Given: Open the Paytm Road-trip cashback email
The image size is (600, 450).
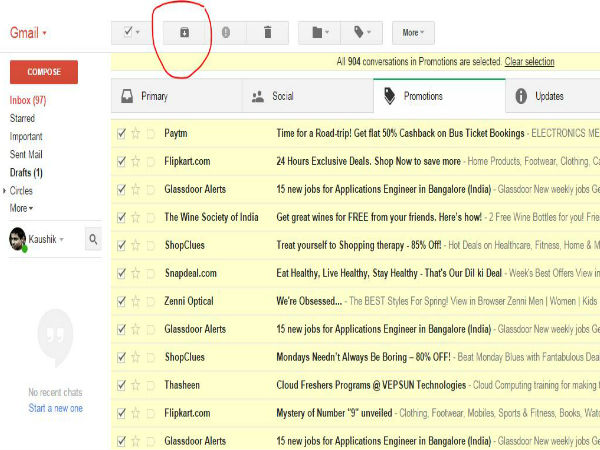Looking at the screenshot, I should tap(356, 134).
